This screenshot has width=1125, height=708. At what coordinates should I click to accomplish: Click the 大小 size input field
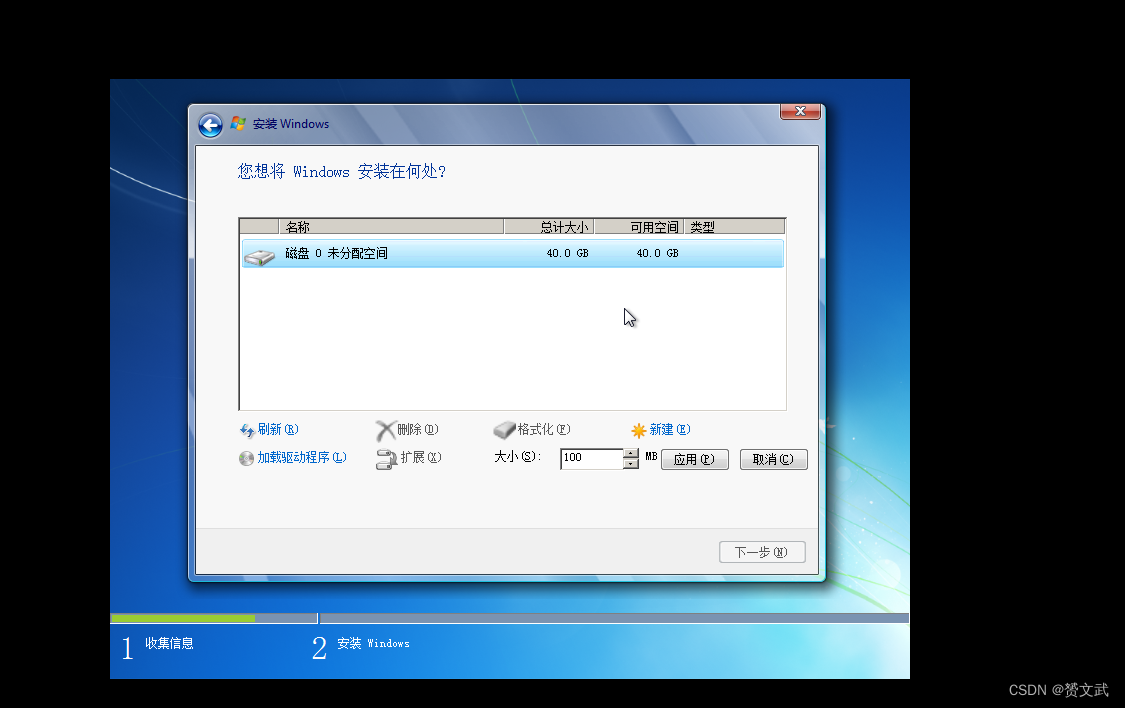coord(592,458)
